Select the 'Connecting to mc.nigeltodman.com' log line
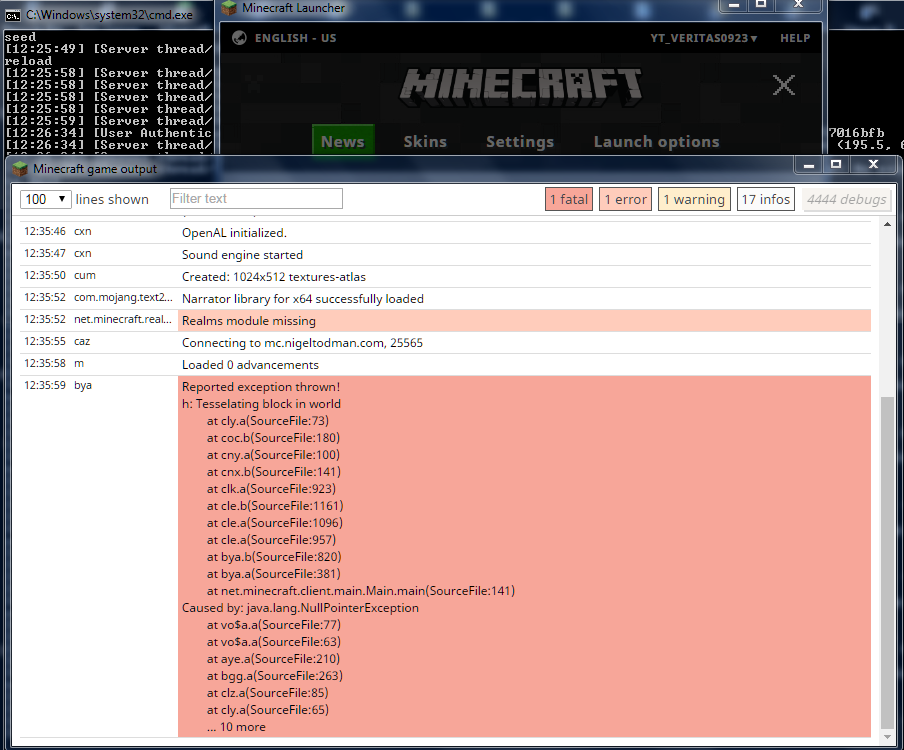 [445, 342]
